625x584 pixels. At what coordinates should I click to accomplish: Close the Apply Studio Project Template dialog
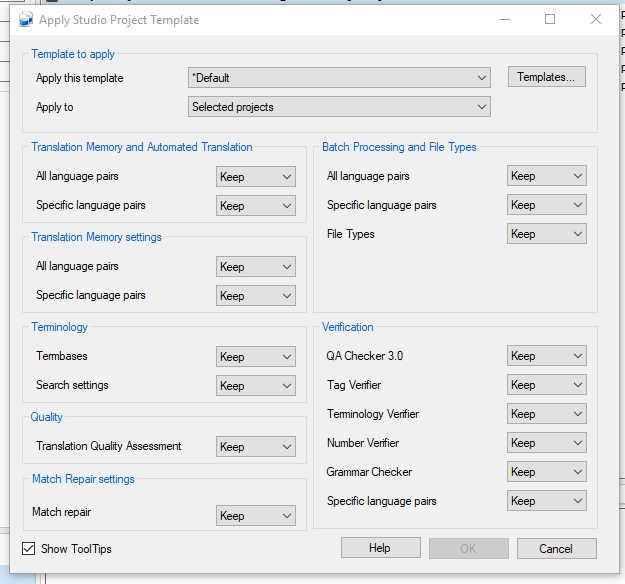point(596,19)
